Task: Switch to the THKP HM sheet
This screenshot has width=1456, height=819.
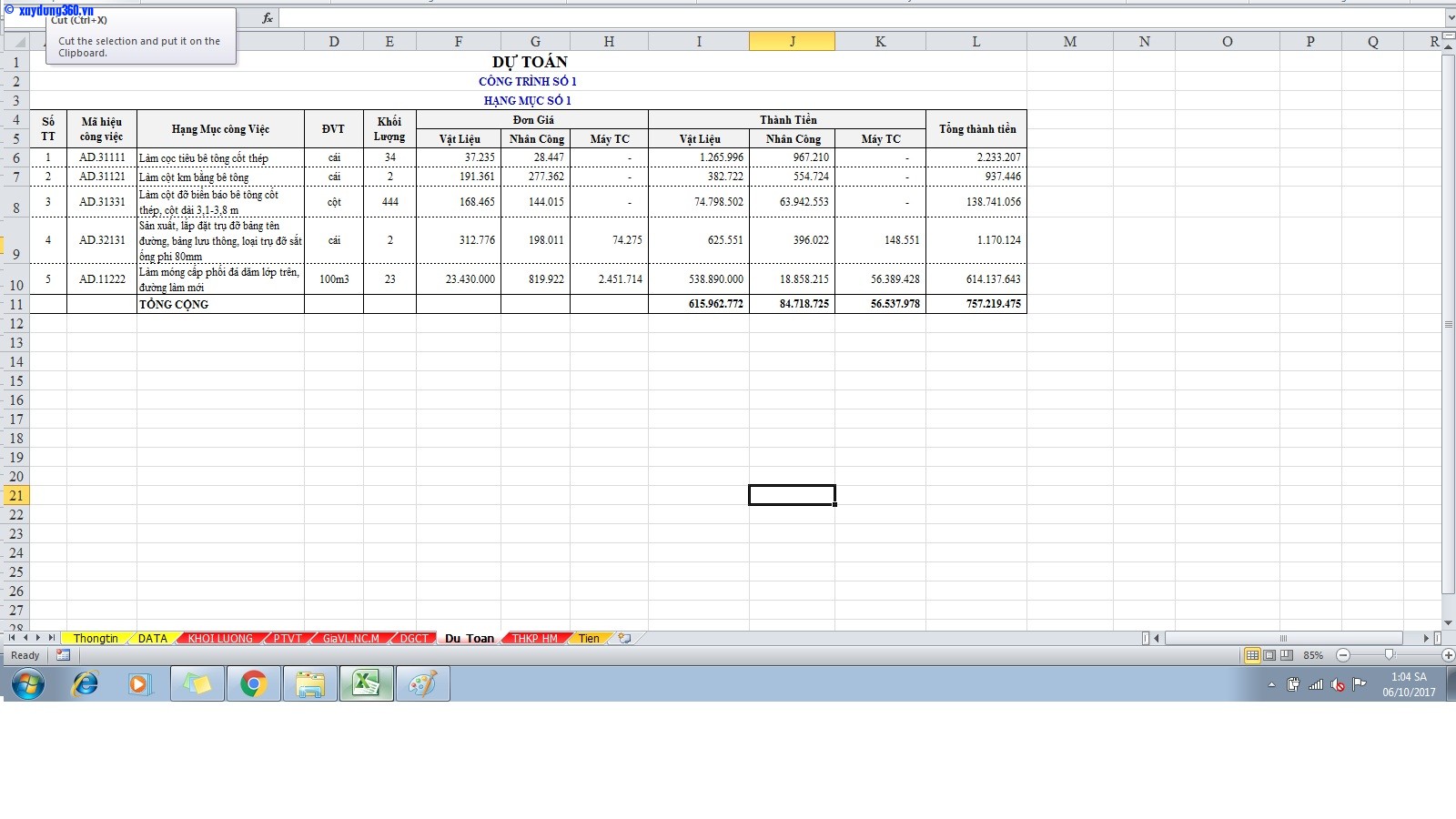Action: [534, 639]
